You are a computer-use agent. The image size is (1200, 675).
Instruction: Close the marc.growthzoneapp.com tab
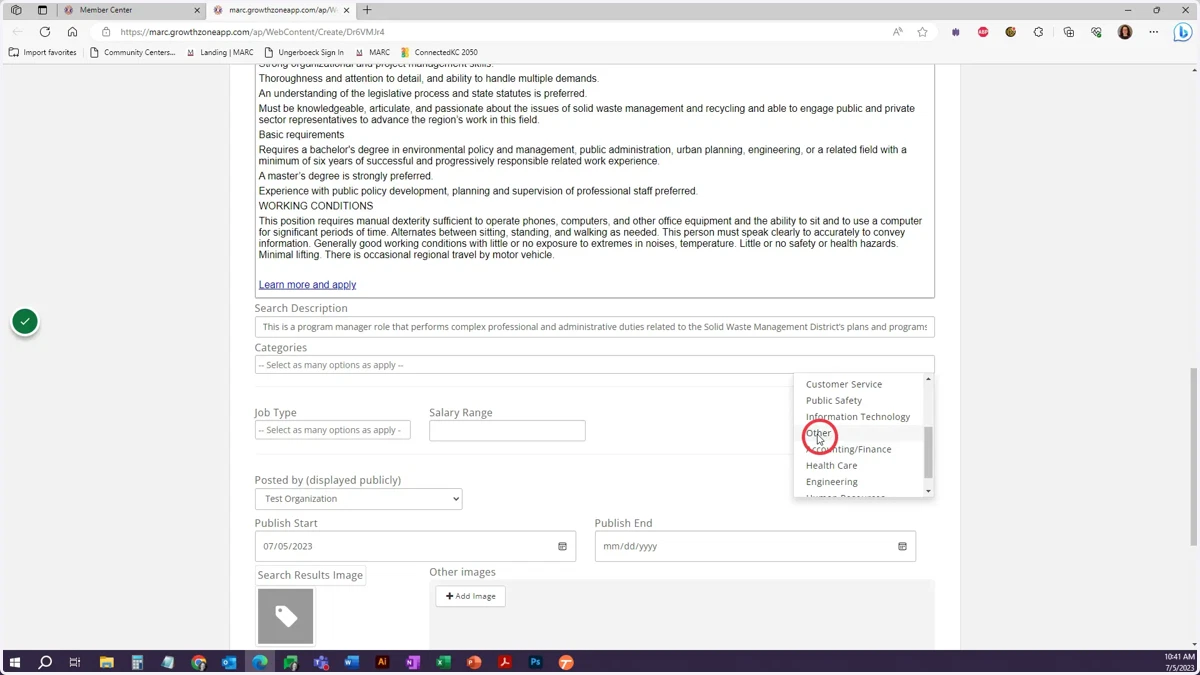click(346, 10)
